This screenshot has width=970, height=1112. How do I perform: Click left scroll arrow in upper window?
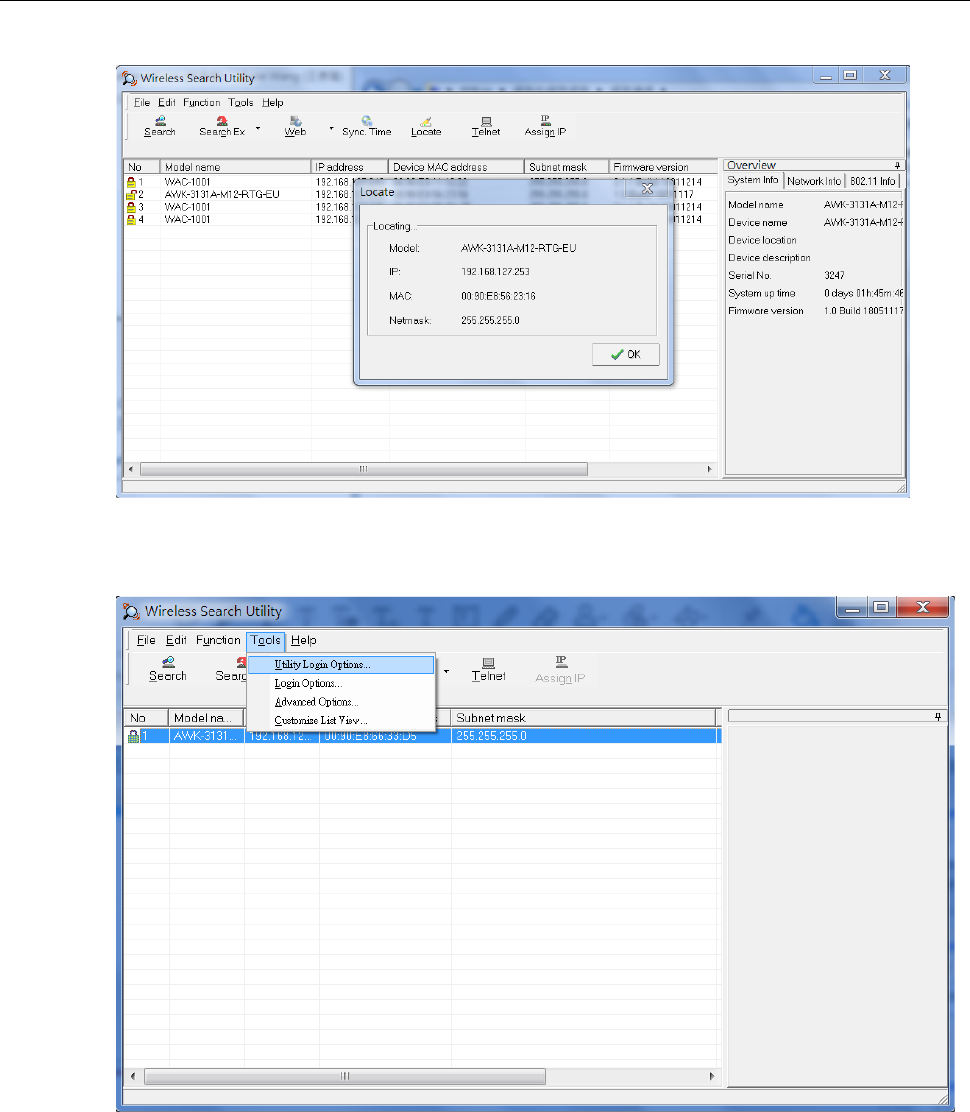(130, 469)
